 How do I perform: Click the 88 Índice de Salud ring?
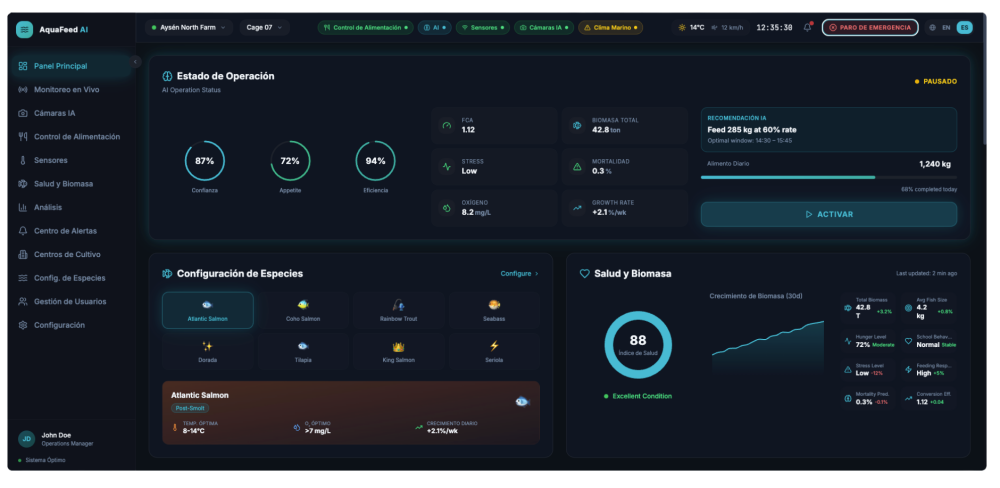638,344
